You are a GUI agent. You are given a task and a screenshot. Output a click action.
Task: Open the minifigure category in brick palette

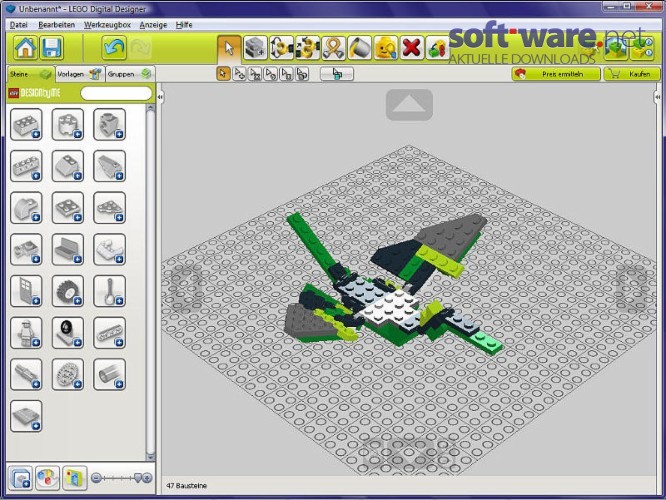click(26, 333)
